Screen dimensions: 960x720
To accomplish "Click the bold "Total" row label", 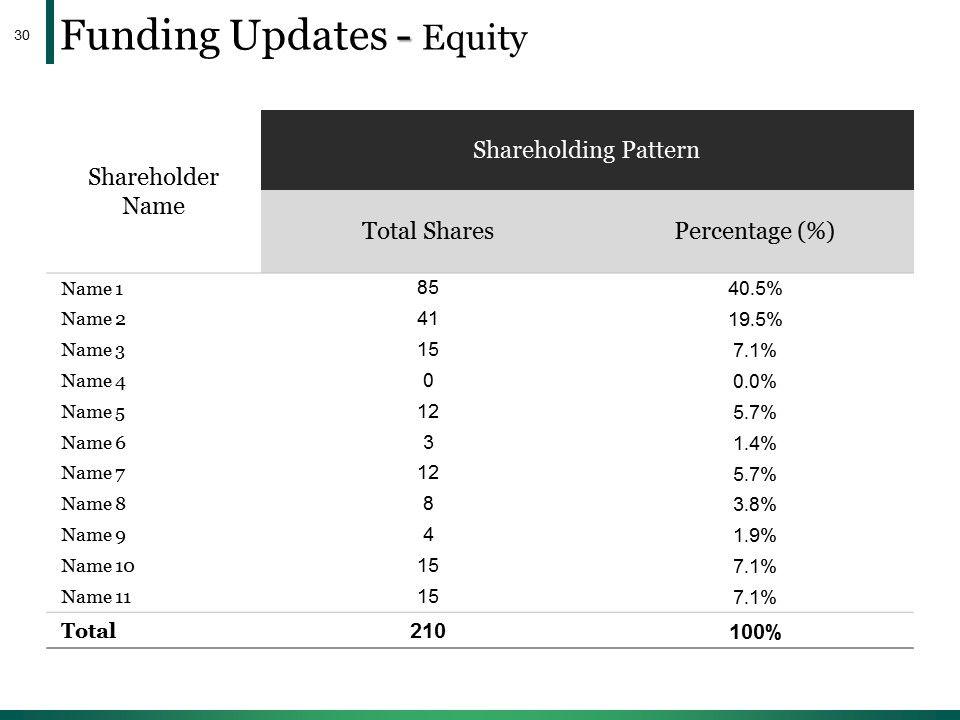I will [x=89, y=631].
